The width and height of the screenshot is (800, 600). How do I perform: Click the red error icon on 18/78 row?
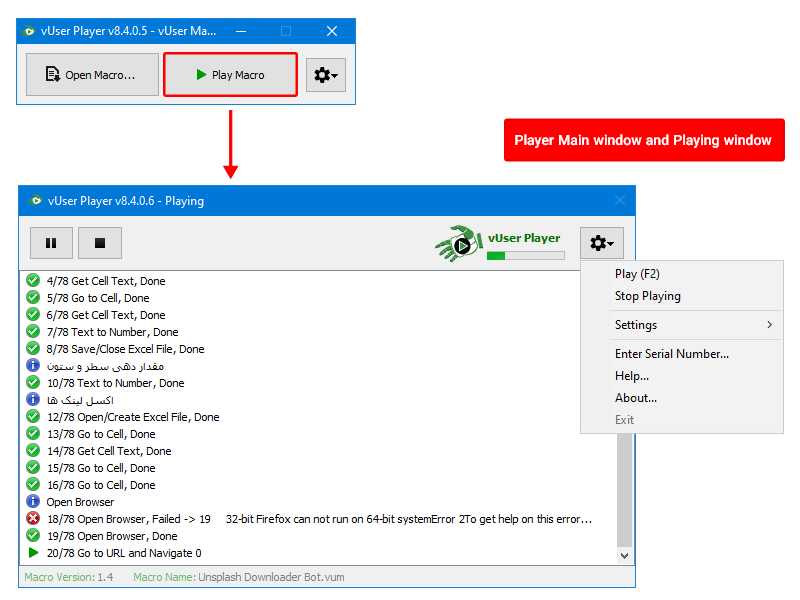point(33,518)
